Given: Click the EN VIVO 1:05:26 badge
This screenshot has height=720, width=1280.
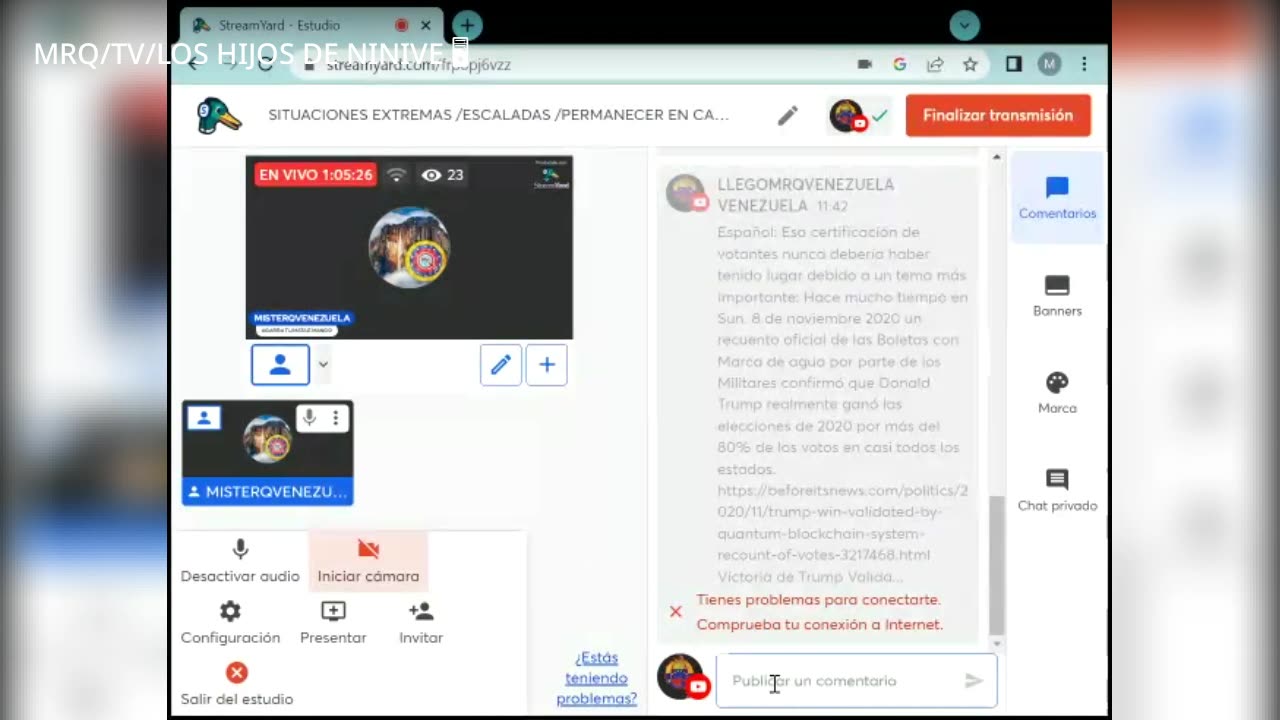Looking at the screenshot, I should [316, 175].
